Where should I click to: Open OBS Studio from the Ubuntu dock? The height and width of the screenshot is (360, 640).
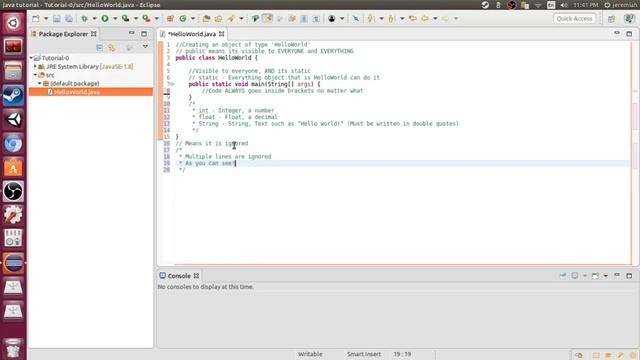pos(13,191)
